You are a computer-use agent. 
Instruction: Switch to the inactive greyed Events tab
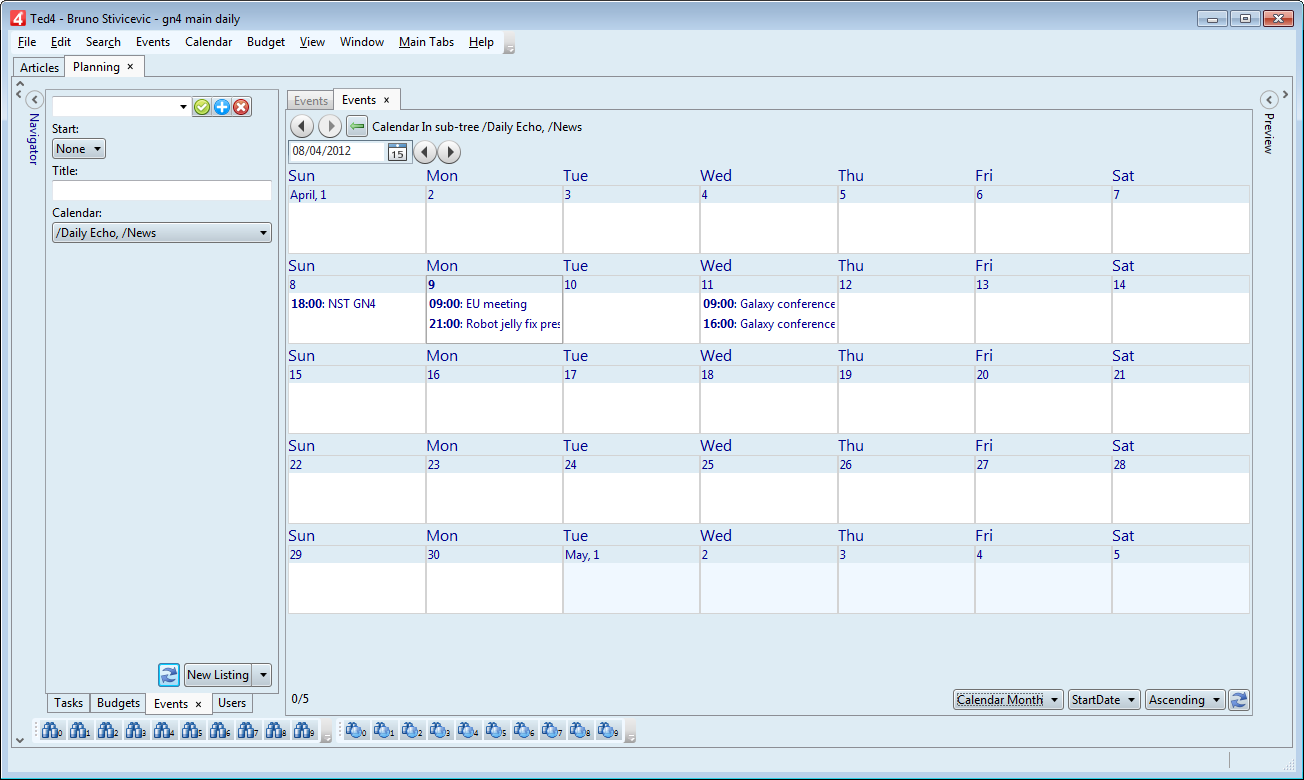(x=311, y=101)
